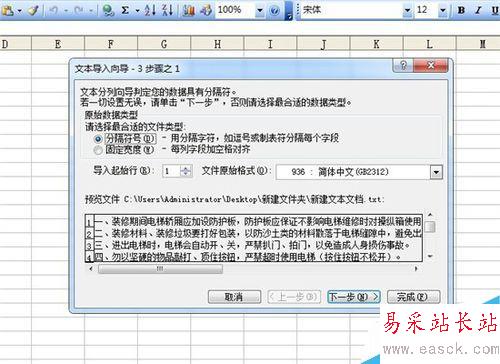Select column E header
Viewport: 500px width, 364px height.
pyautogui.click(x=58, y=44)
